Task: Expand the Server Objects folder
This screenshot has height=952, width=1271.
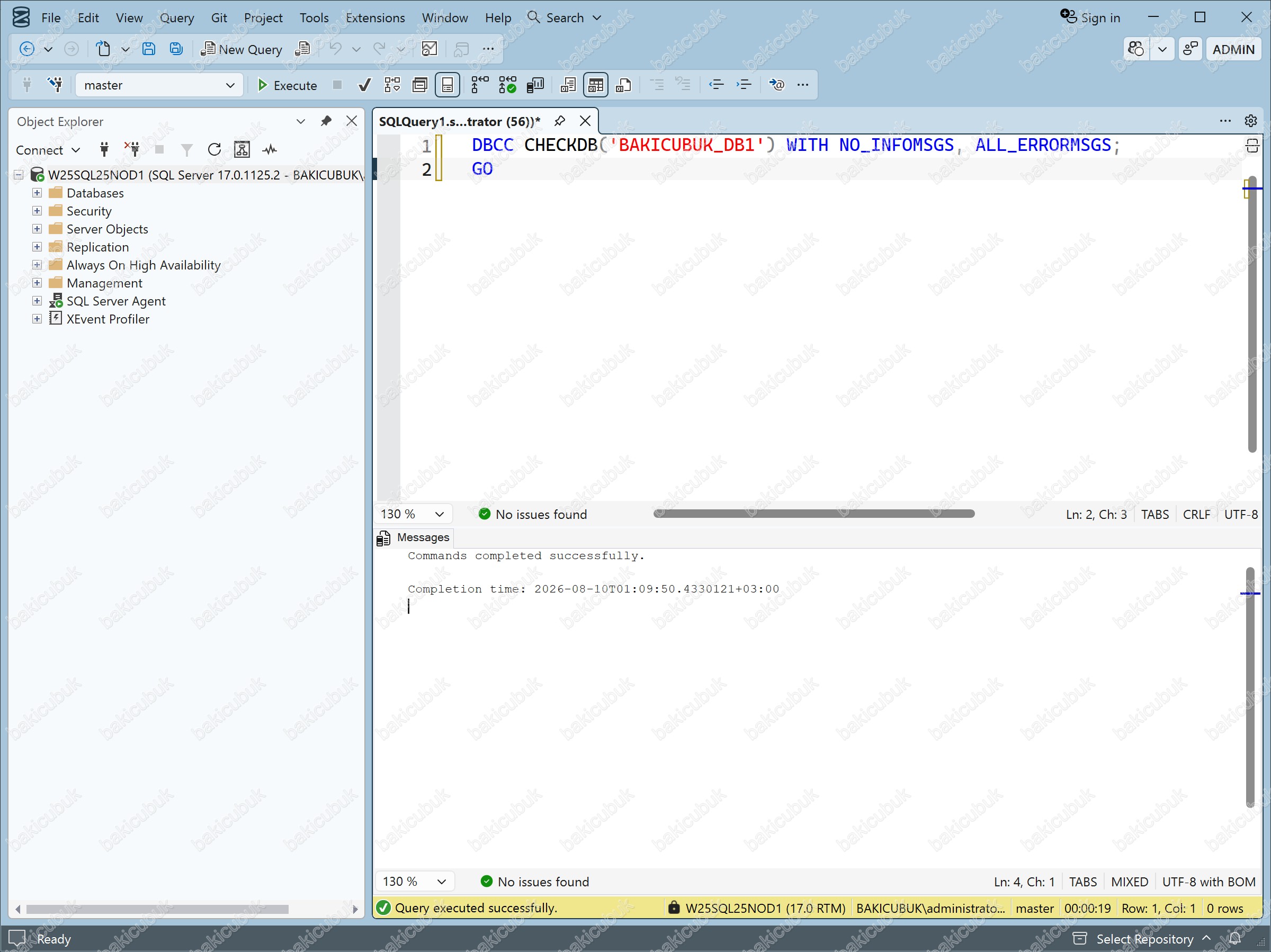Action: pyautogui.click(x=37, y=229)
